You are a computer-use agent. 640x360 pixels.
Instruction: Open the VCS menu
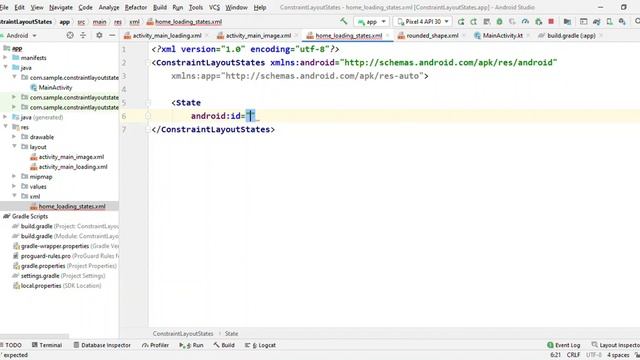(x=214, y=7)
